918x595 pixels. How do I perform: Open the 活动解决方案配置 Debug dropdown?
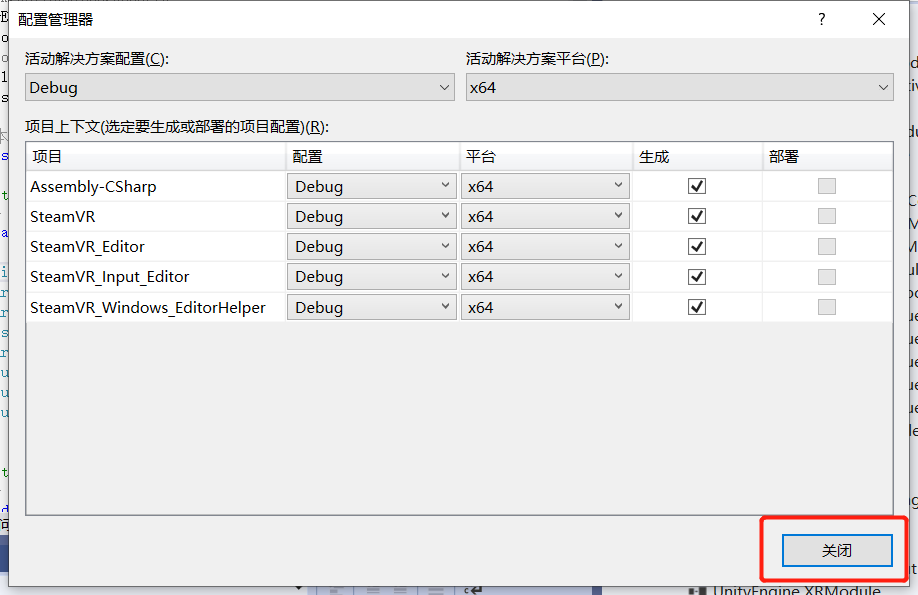[240, 88]
